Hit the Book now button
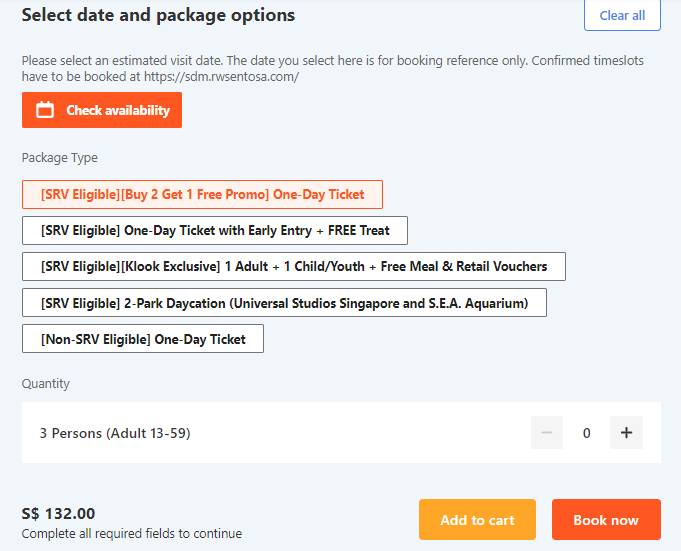The height and width of the screenshot is (551, 681). tap(606, 520)
